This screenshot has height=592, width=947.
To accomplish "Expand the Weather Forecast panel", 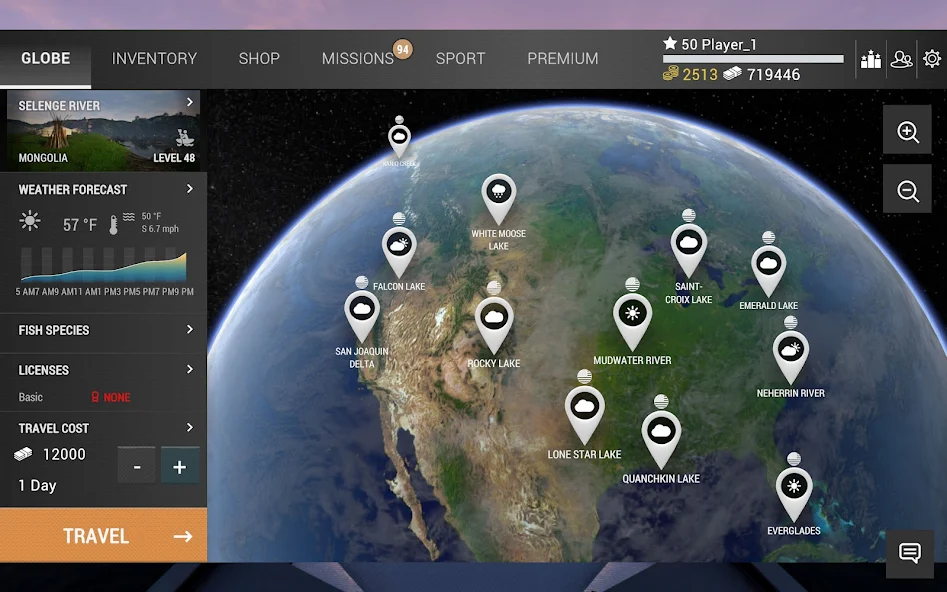I will click(103, 189).
